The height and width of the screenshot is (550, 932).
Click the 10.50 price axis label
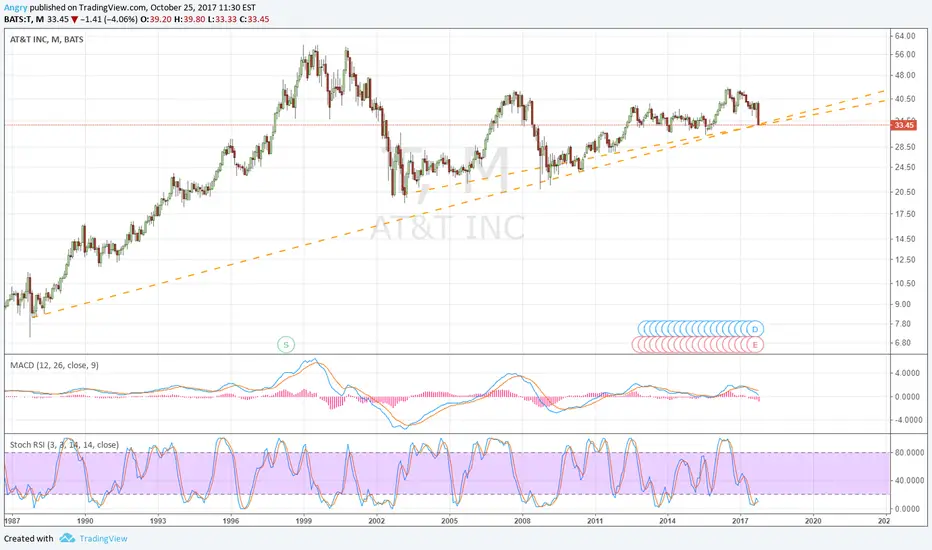905,283
